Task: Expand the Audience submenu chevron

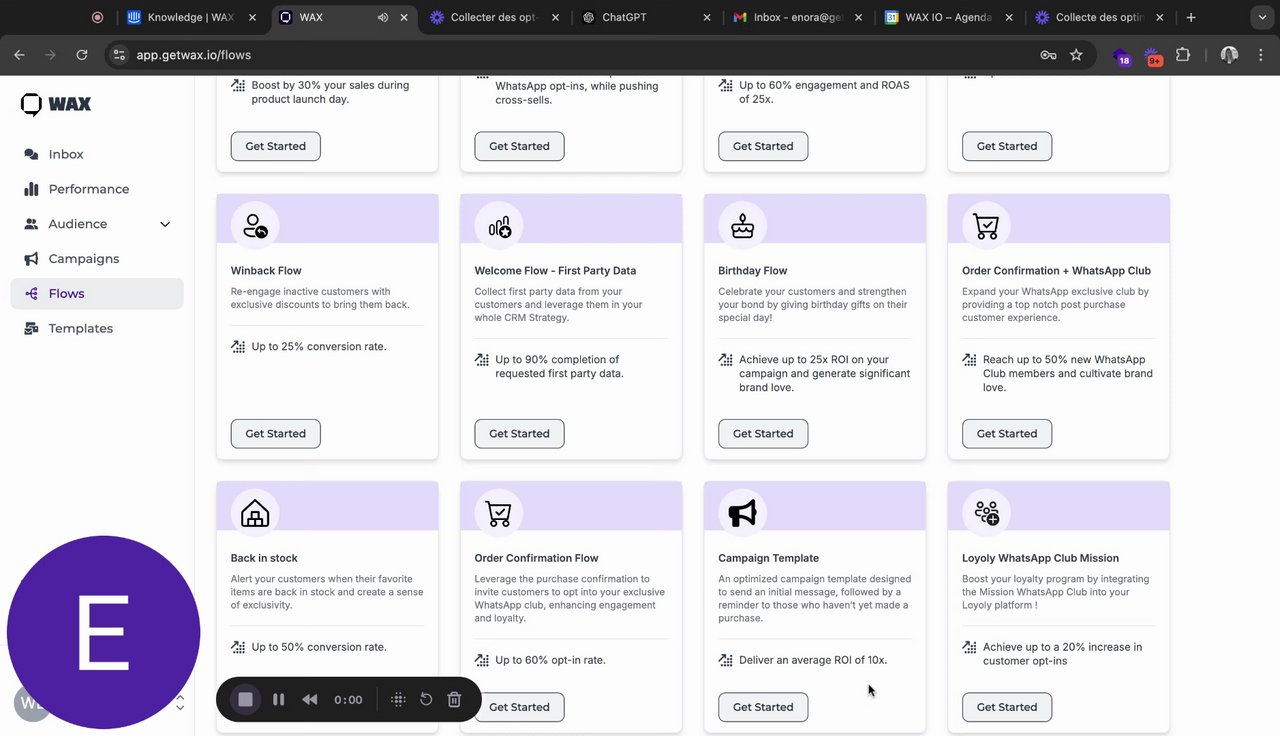Action: click(165, 224)
